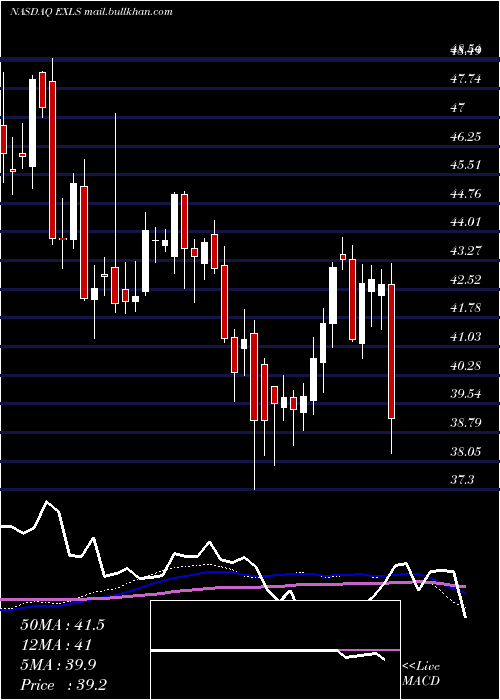The height and width of the screenshot is (700, 500).
Task: Click the 44.01 price level label
Action: 466,222
